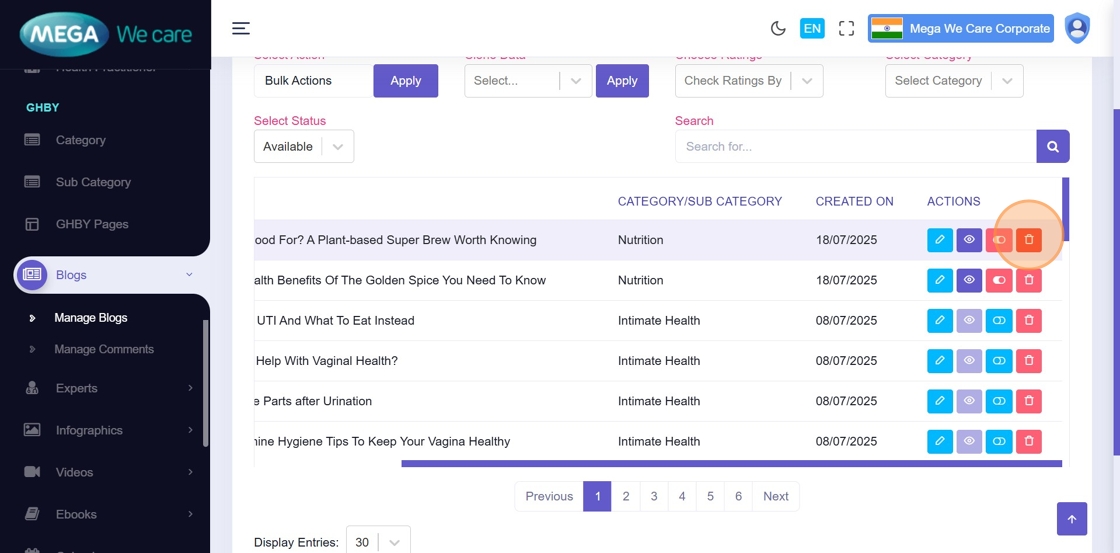The width and height of the screenshot is (1120, 553).
Task: Enter fullscreen mode icon
Action: (846, 28)
